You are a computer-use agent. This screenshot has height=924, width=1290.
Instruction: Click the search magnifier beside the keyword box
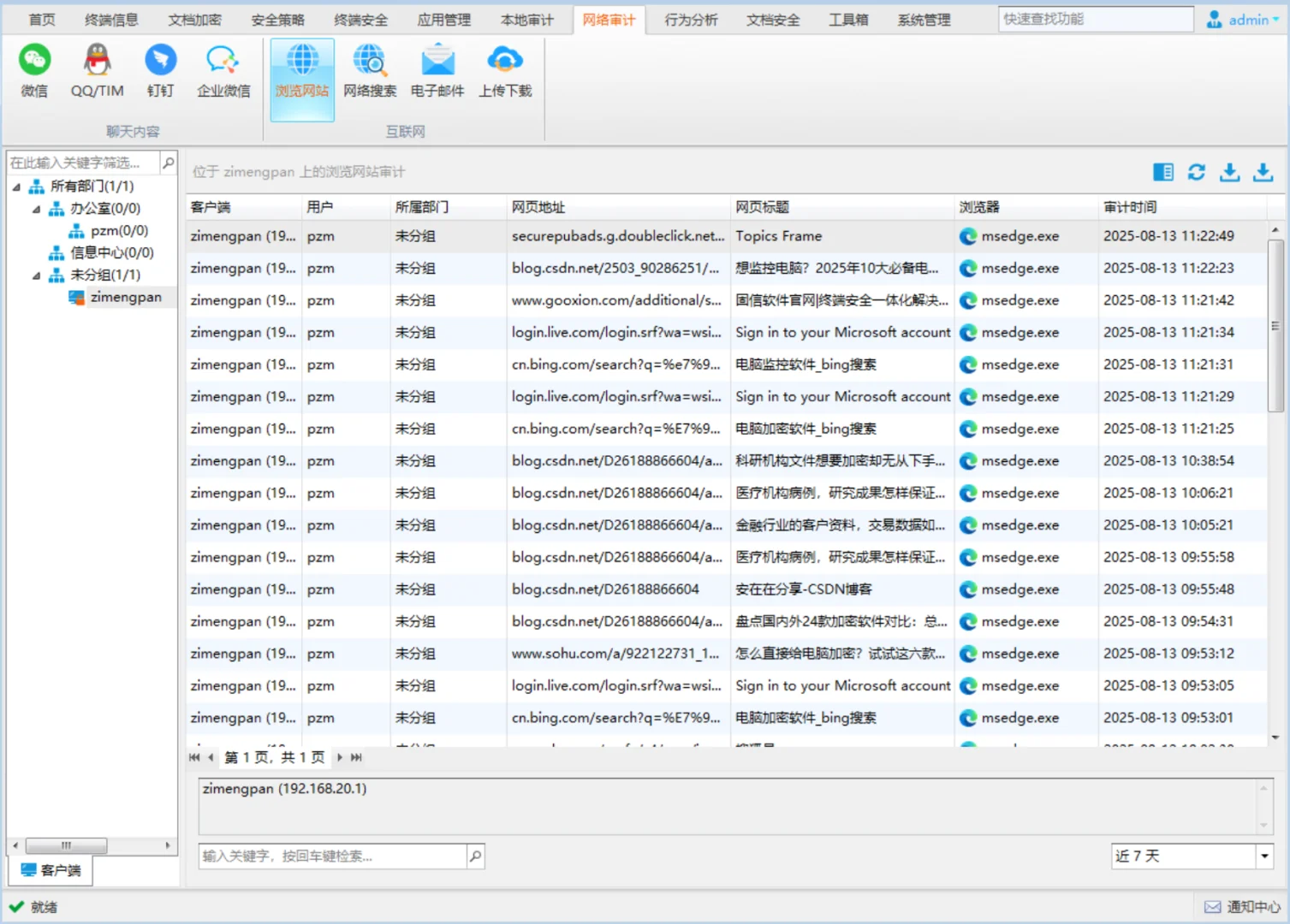point(475,856)
